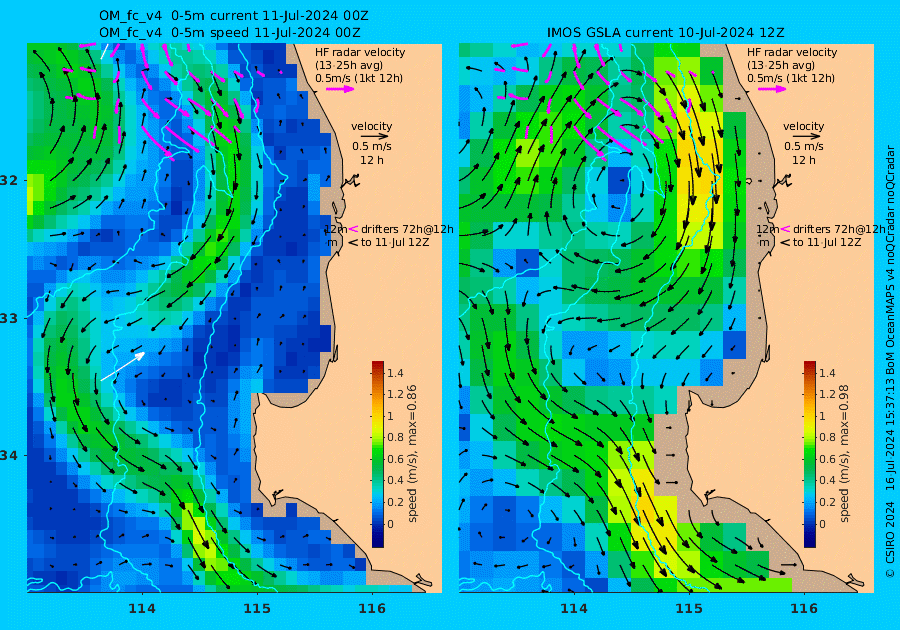
Task: Click 'HF radar velocity' label in left panel
Action: pyautogui.click(x=360, y=52)
